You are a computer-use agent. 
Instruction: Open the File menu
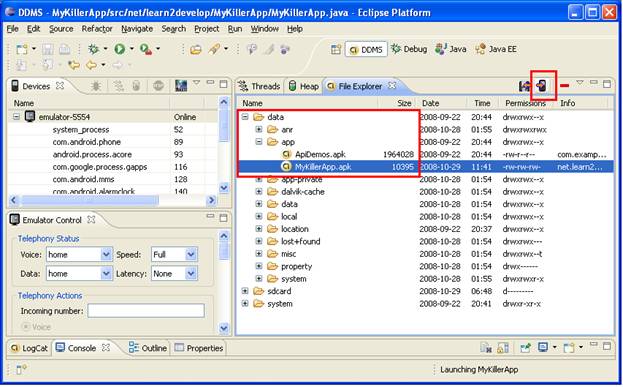point(13,29)
